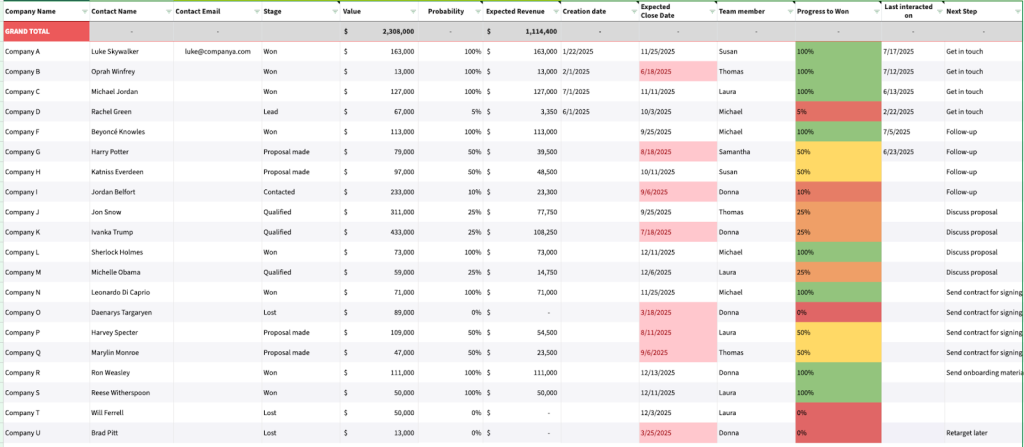Click the Next Step filter icon
1024x447 pixels.
(x=1017, y=12)
